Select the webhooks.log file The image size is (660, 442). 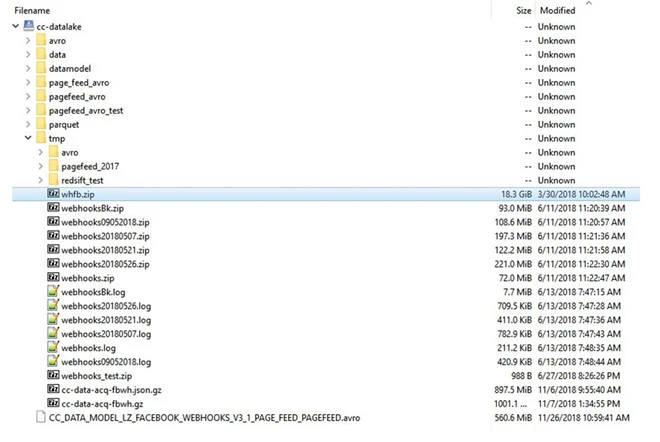[88, 347]
